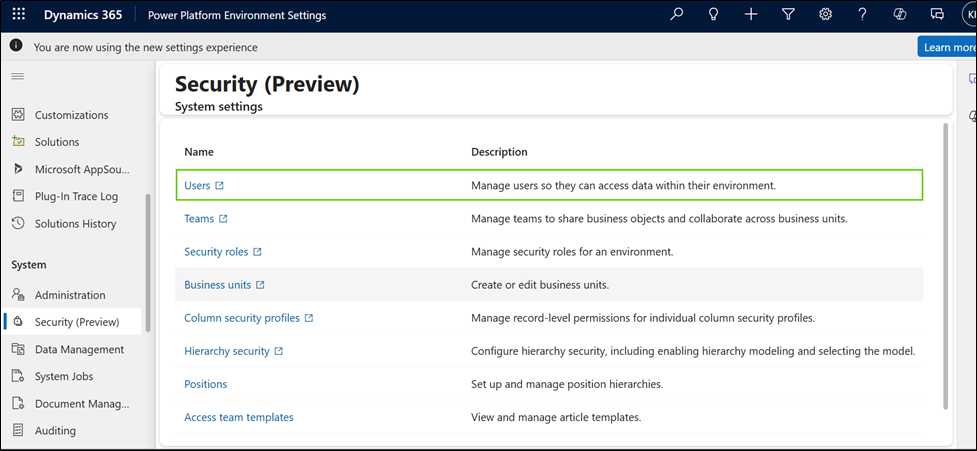The height and width of the screenshot is (451, 977).
Task: Open Solutions in left navigation
Action: coord(57,142)
